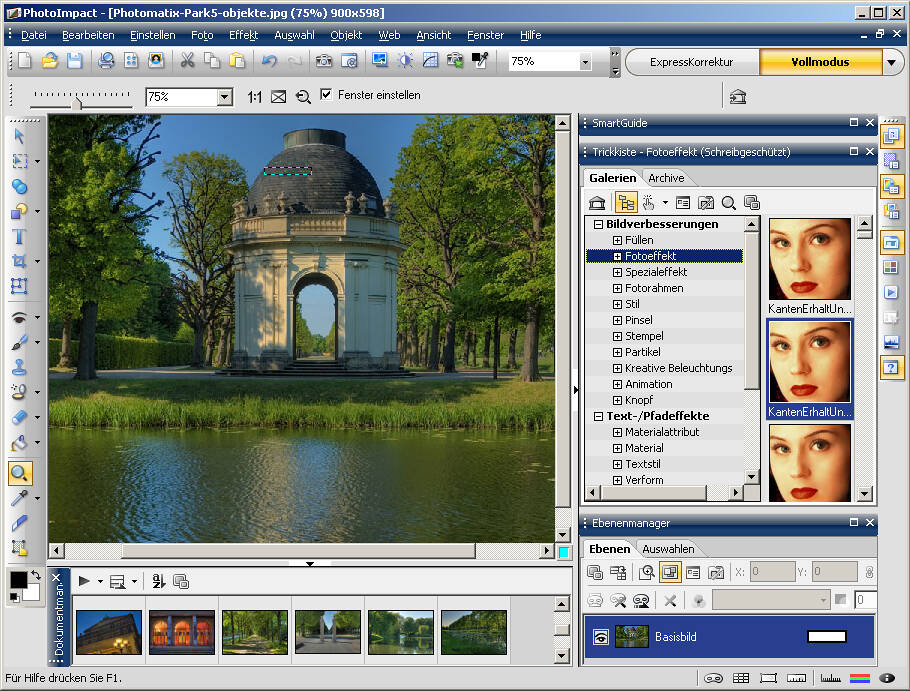
Task: Select the Basisbild layer row
Action: pos(729,637)
